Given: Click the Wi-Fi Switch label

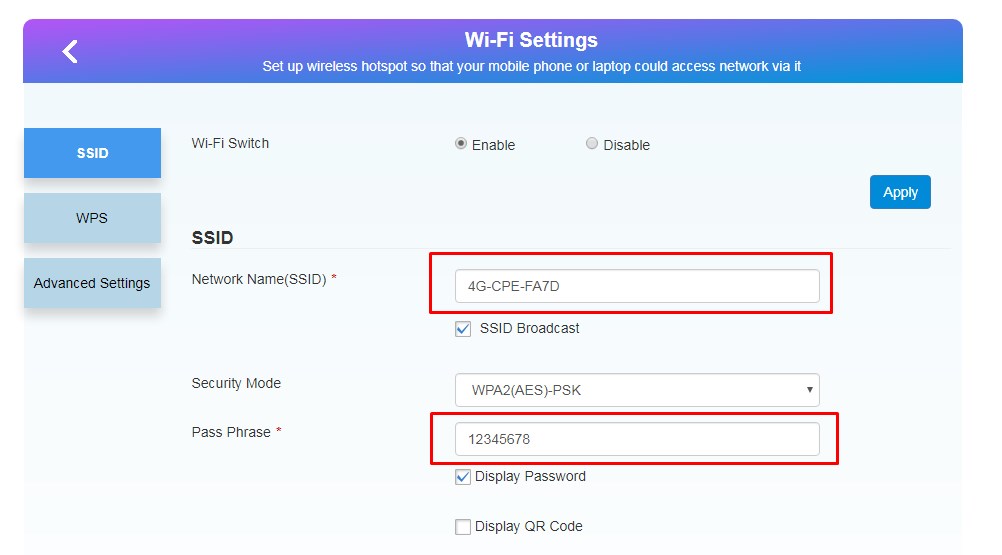Looking at the screenshot, I should [230, 143].
